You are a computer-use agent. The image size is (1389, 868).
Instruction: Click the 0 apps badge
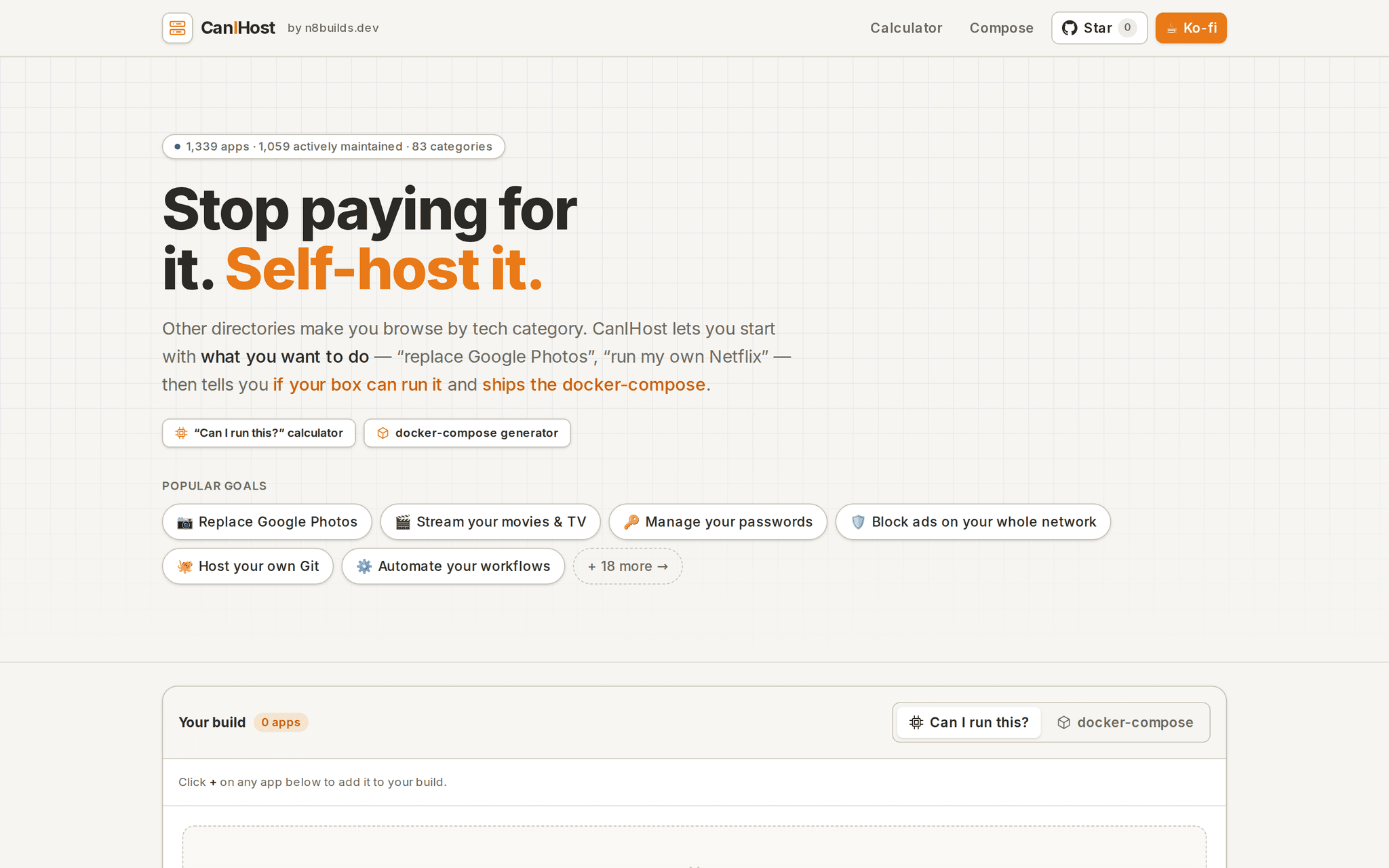281,722
